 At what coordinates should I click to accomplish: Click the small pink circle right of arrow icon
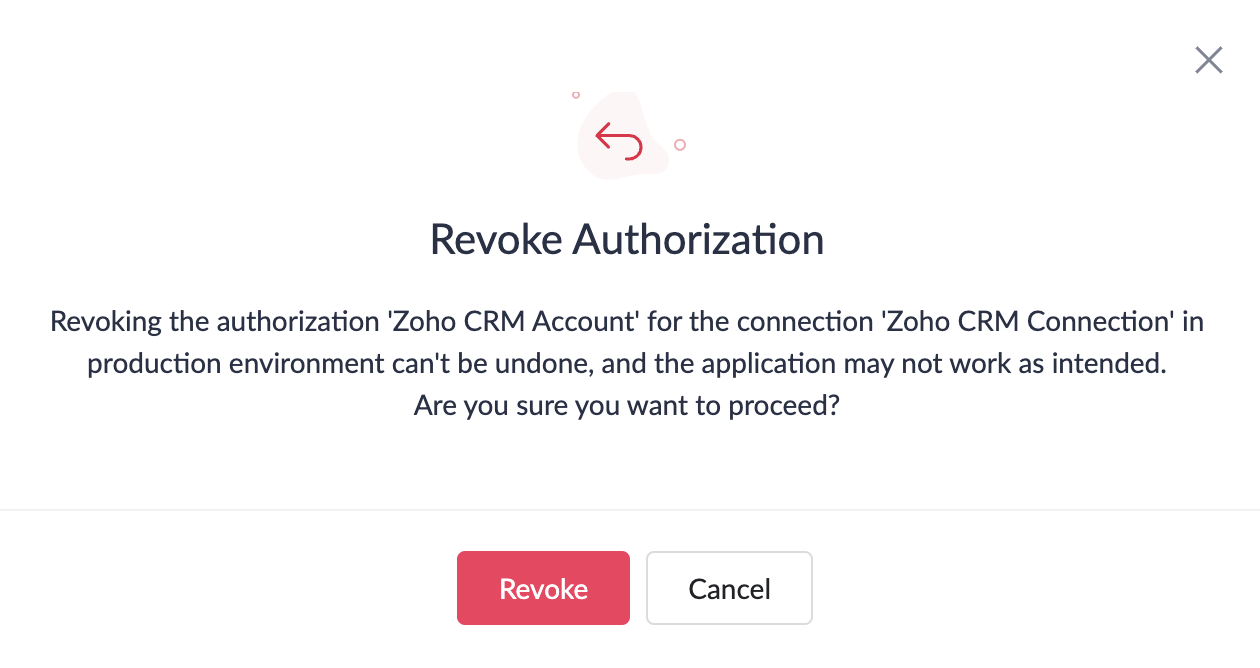click(680, 145)
